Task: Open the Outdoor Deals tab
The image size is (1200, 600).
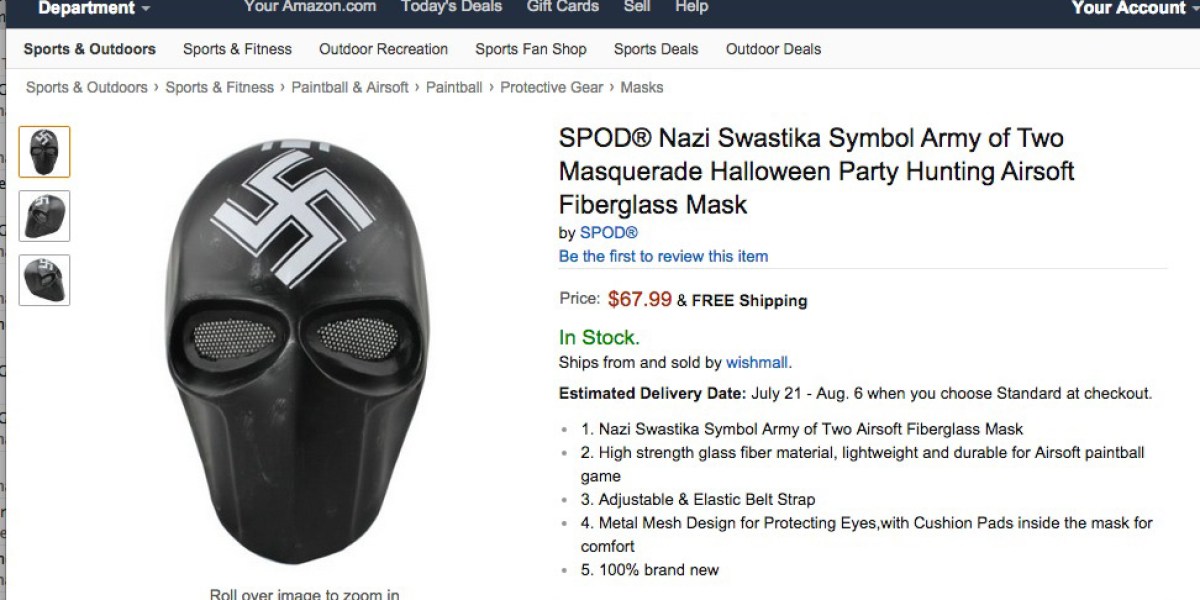Action: [773, 49]
